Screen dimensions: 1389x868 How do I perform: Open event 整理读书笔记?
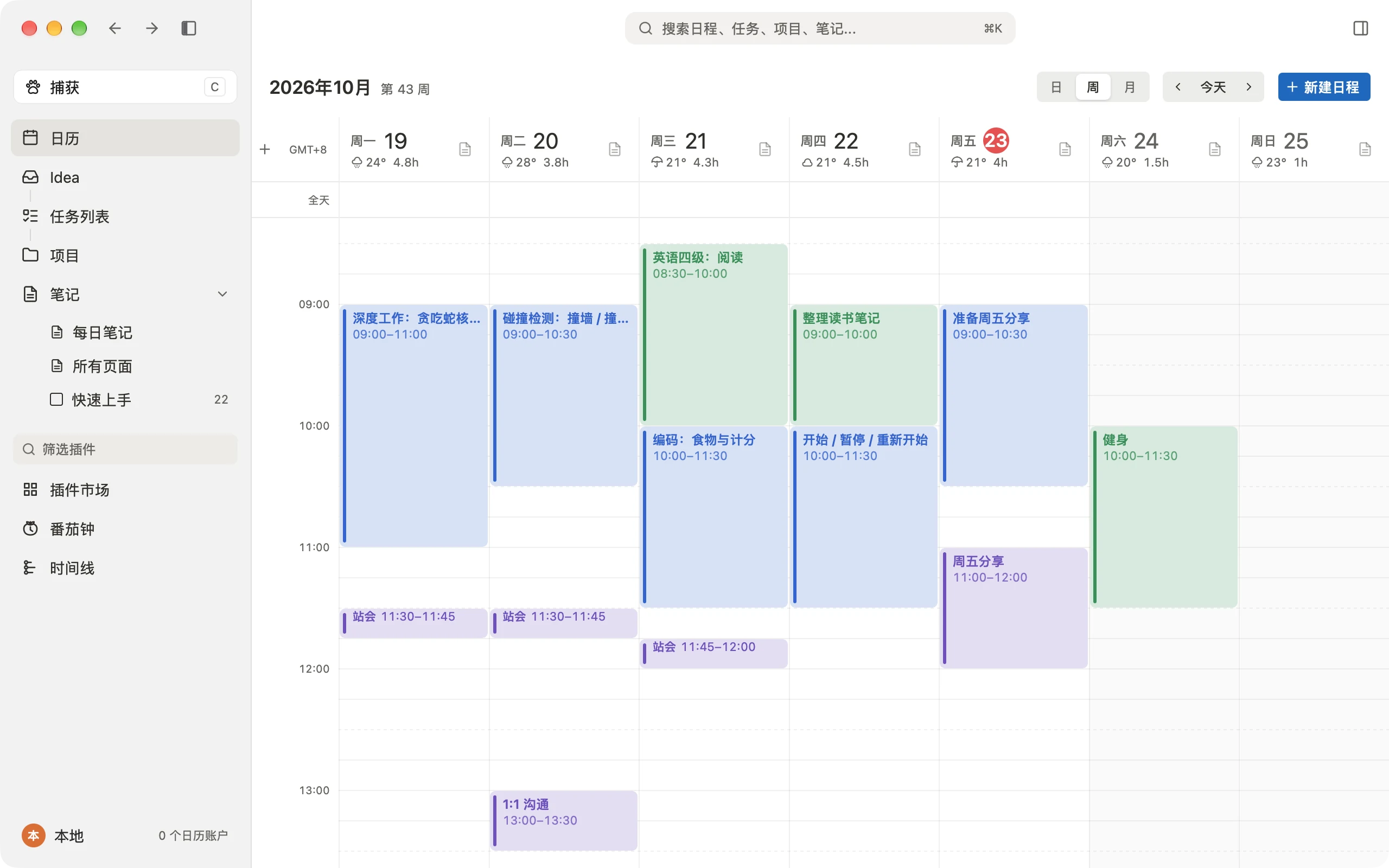coord(864,365)
